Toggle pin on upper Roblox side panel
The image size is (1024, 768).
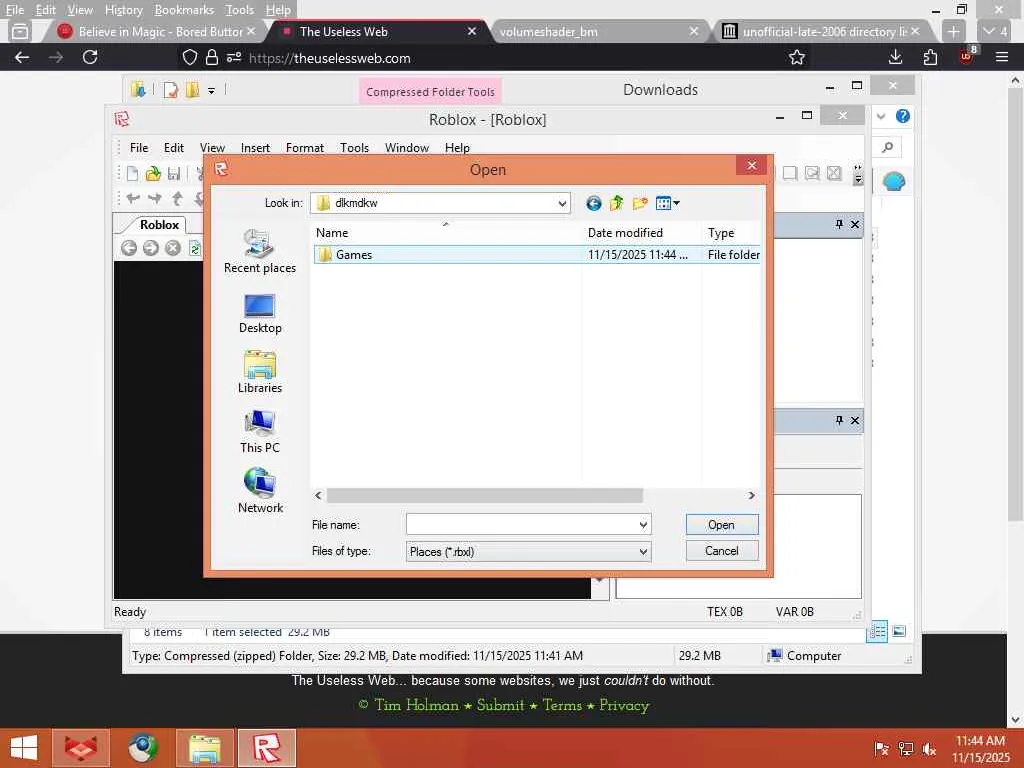839,224
